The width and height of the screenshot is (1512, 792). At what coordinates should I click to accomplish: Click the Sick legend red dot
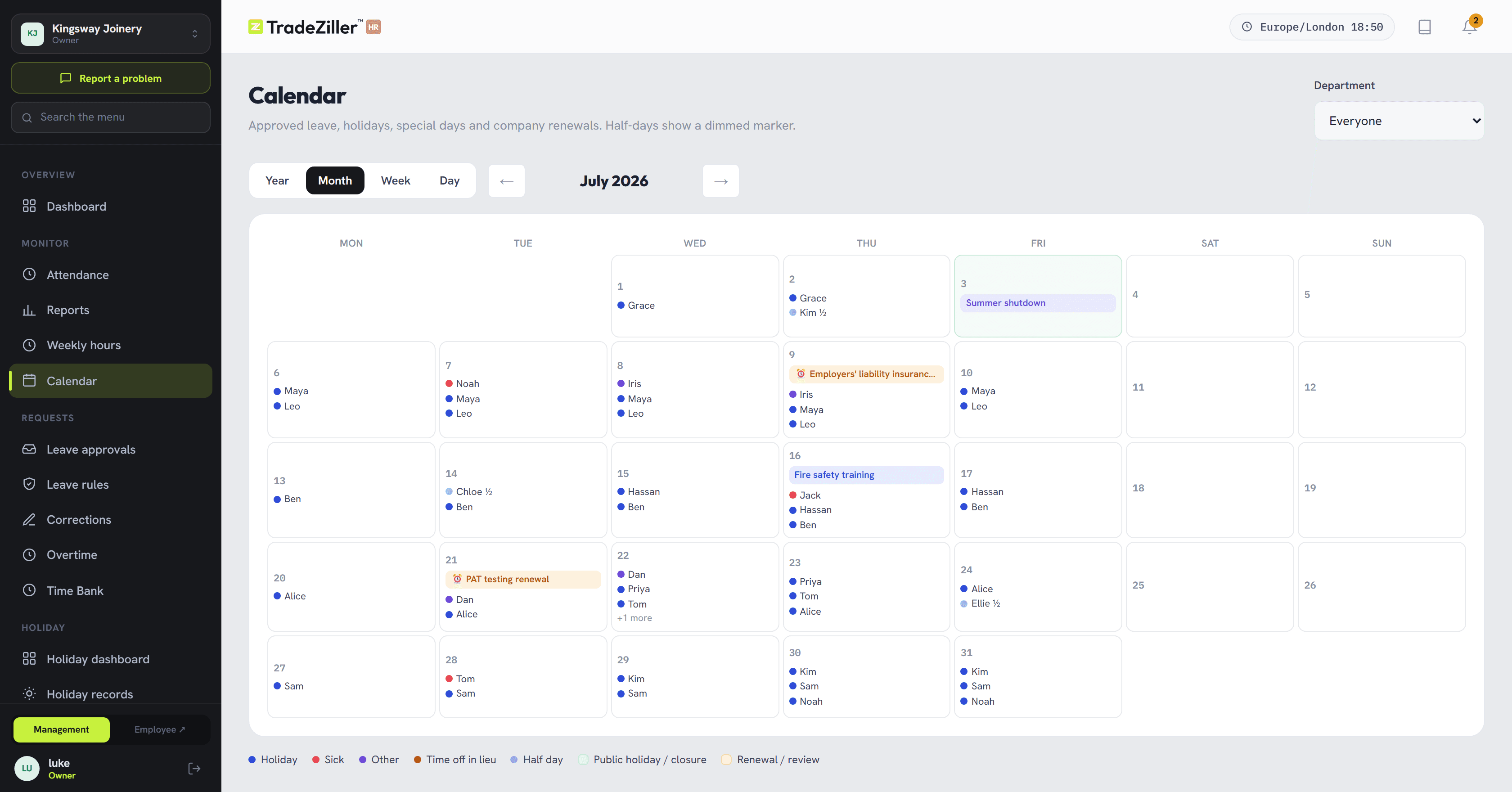pos(316,760)
